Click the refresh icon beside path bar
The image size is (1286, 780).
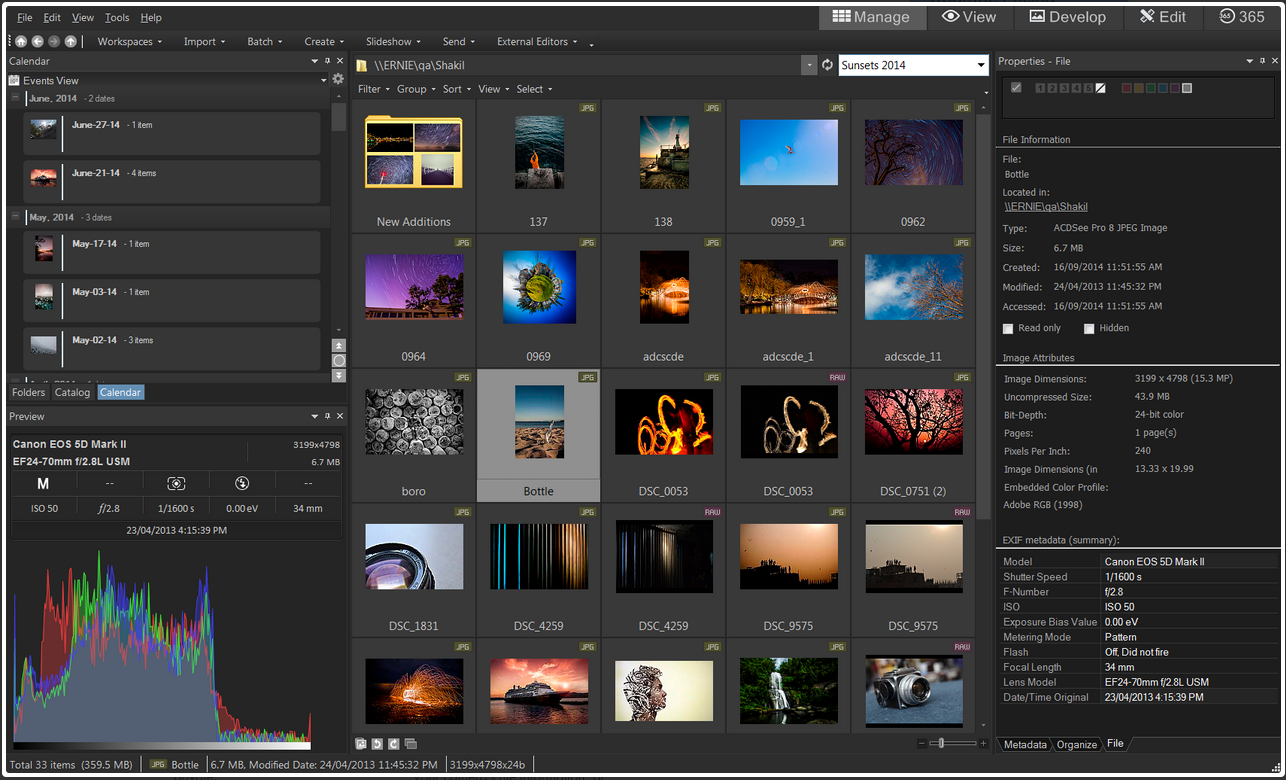point(827,65)
